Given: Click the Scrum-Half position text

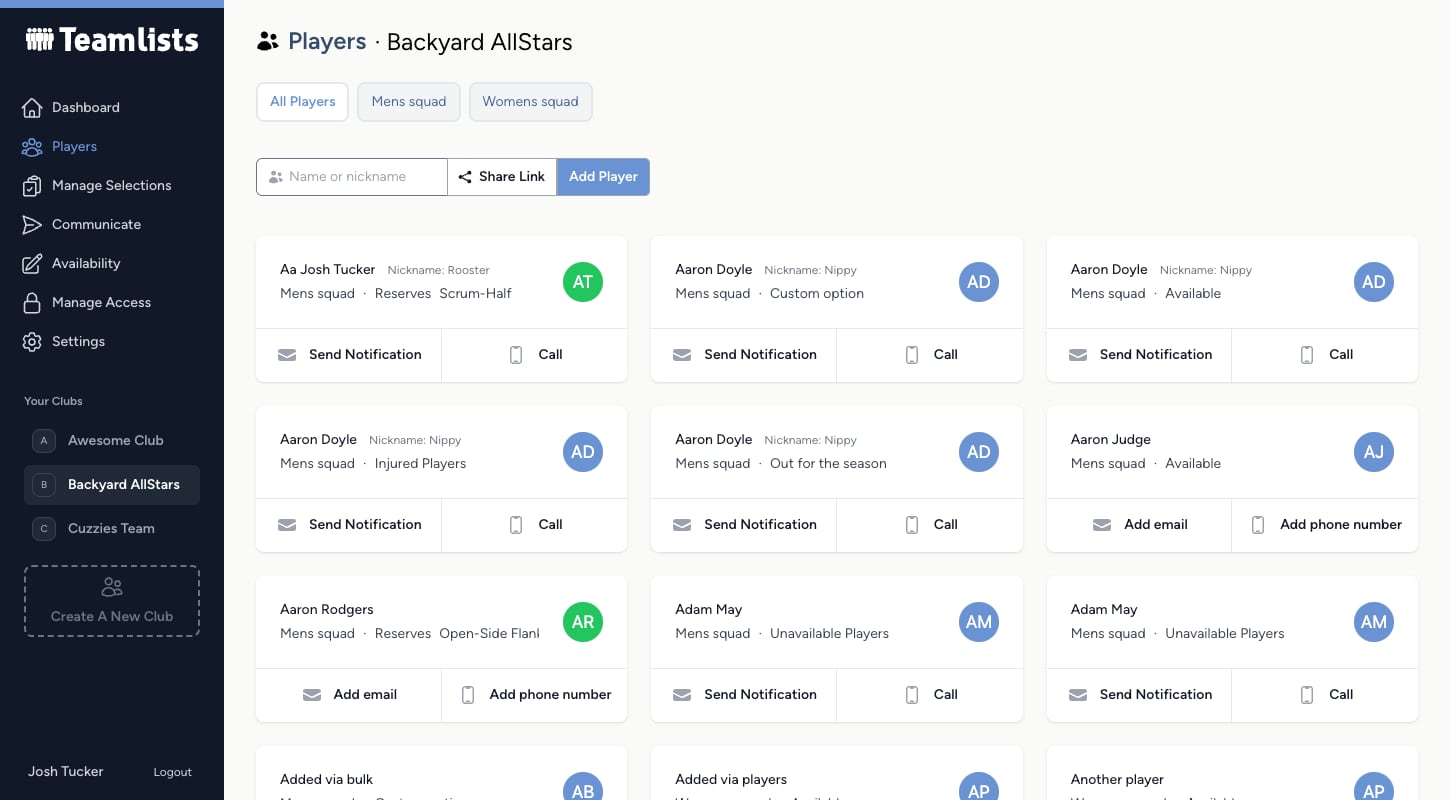Looking at the screenshot, I should point(476,293).
